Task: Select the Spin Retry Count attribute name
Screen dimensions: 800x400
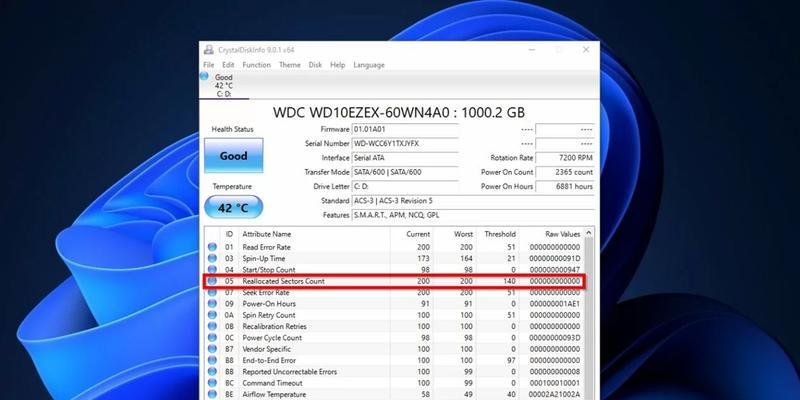Action: (x=269, y=315)
